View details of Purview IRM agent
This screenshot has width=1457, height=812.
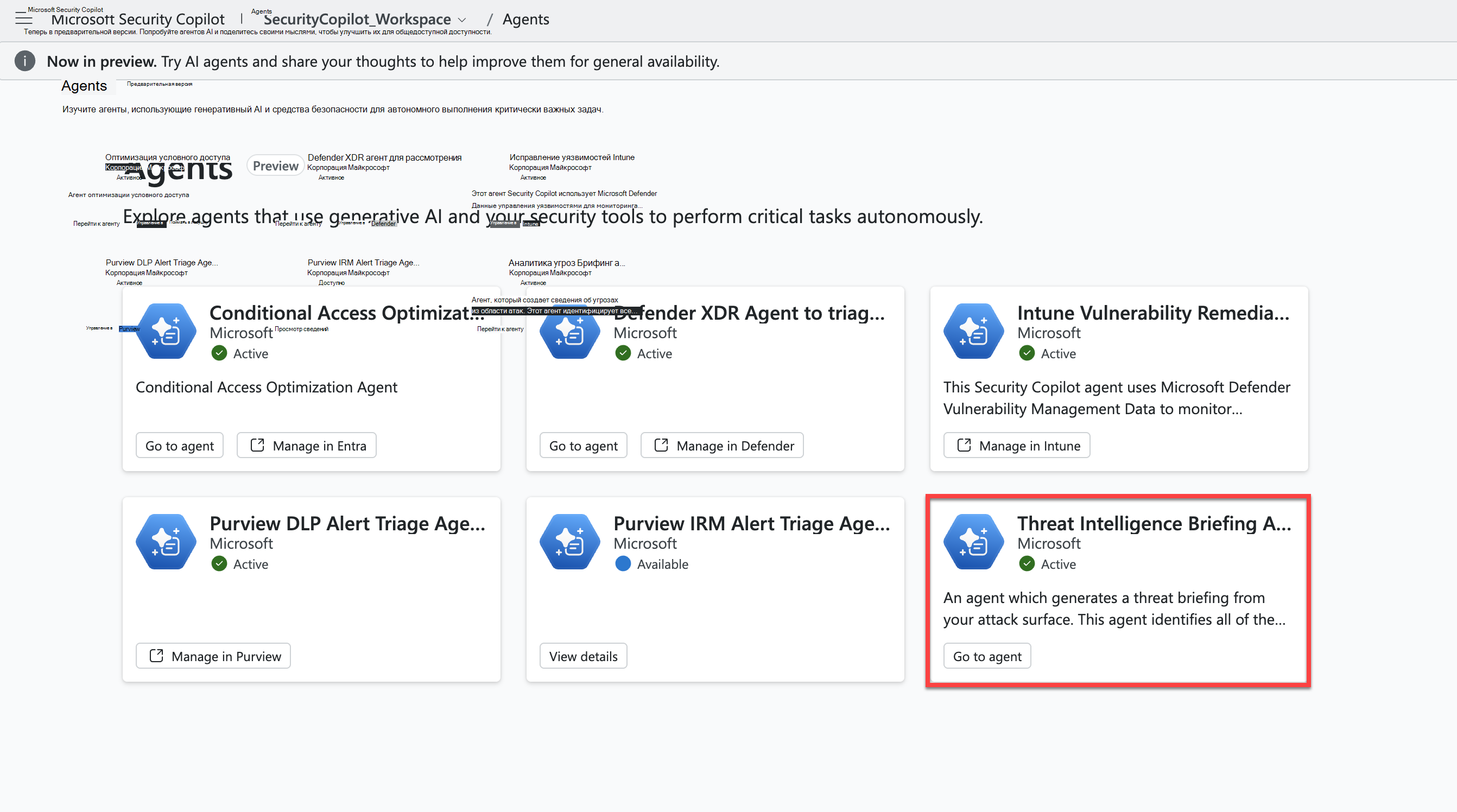[x=583, y=656]
